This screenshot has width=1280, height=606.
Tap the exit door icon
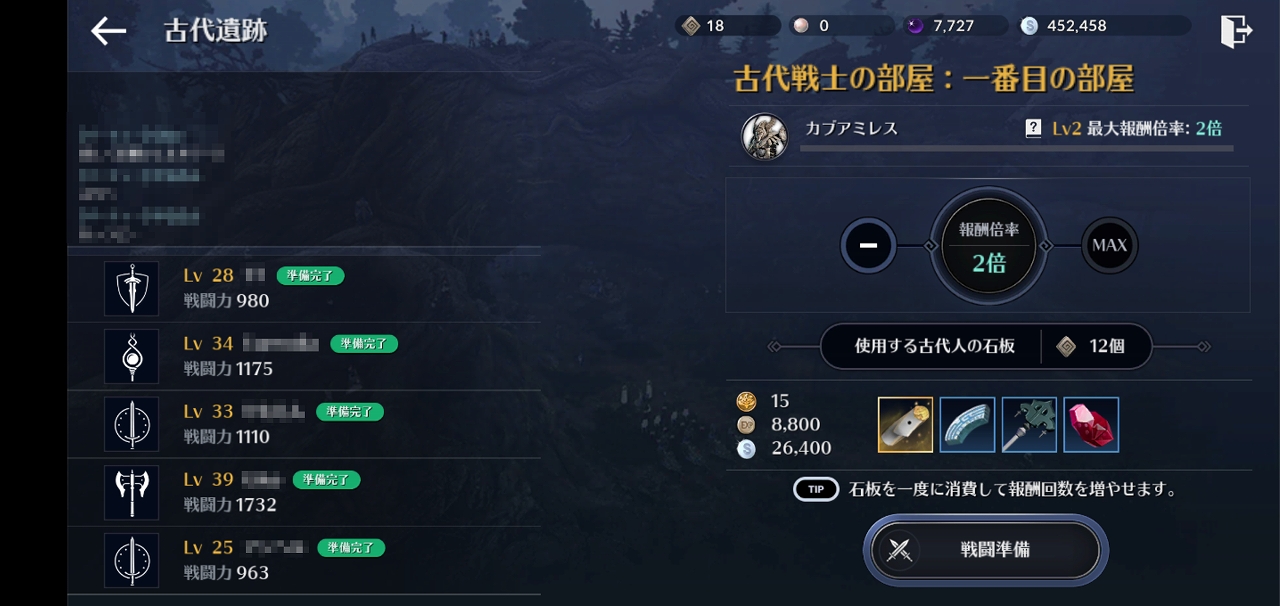[1236, 31]
